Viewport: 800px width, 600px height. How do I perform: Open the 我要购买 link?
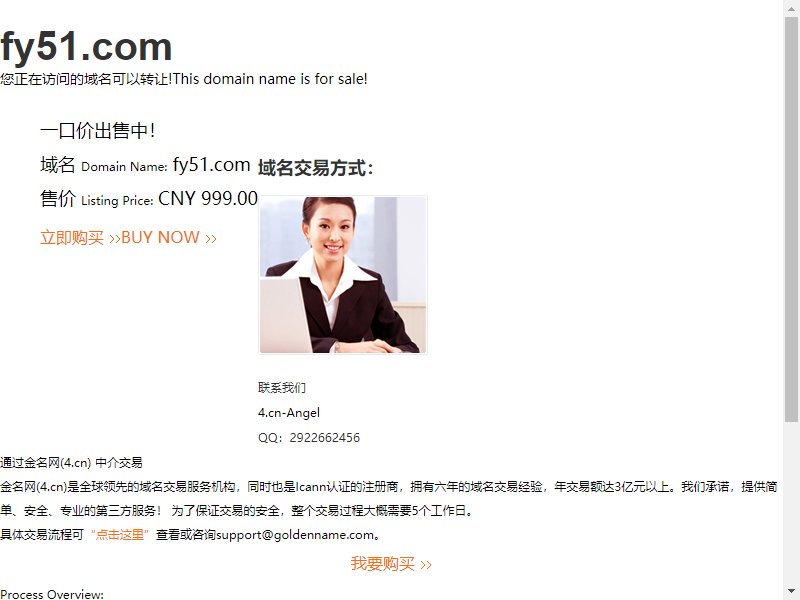[x=391, y=564]
